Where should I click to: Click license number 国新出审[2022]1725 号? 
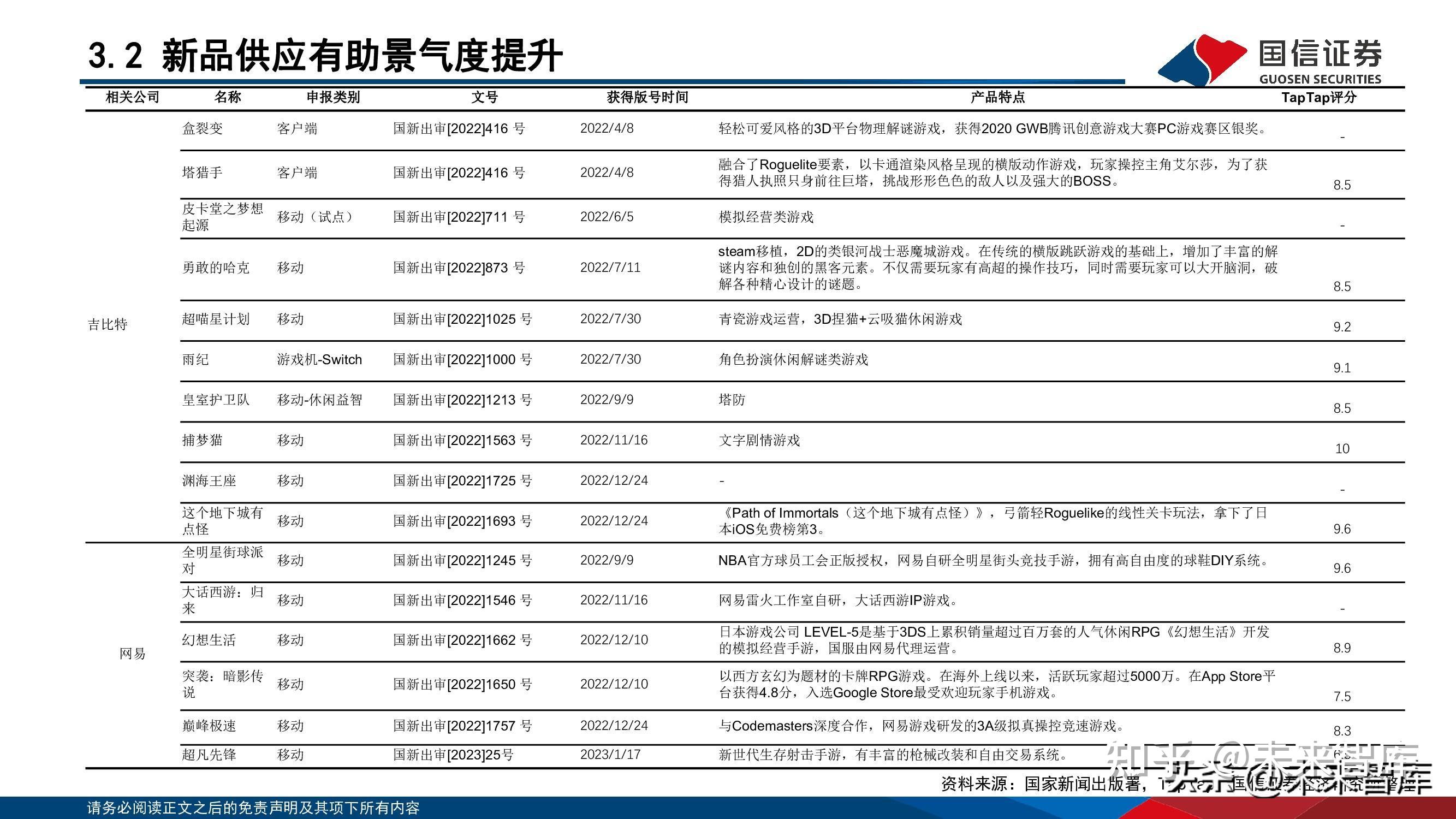click(x=463, y=481)
